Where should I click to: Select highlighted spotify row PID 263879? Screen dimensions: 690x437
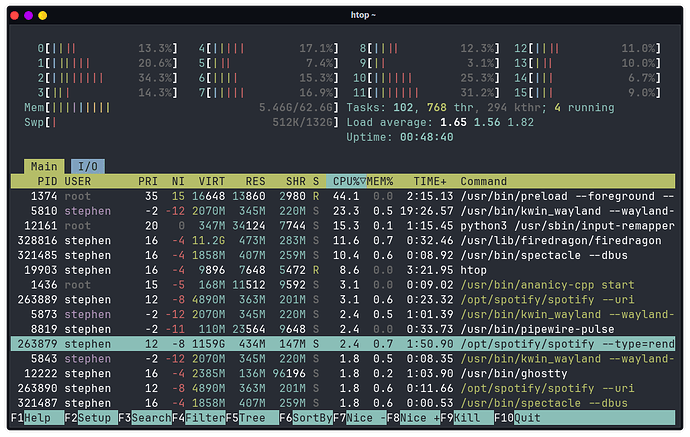point(343,344)
